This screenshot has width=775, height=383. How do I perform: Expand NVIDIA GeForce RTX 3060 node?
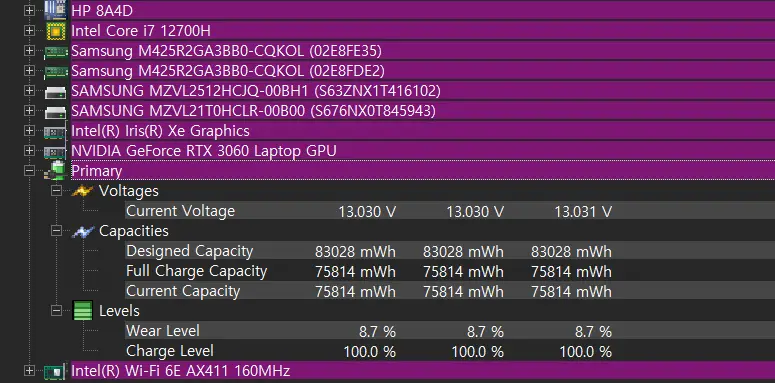point(29,150)
